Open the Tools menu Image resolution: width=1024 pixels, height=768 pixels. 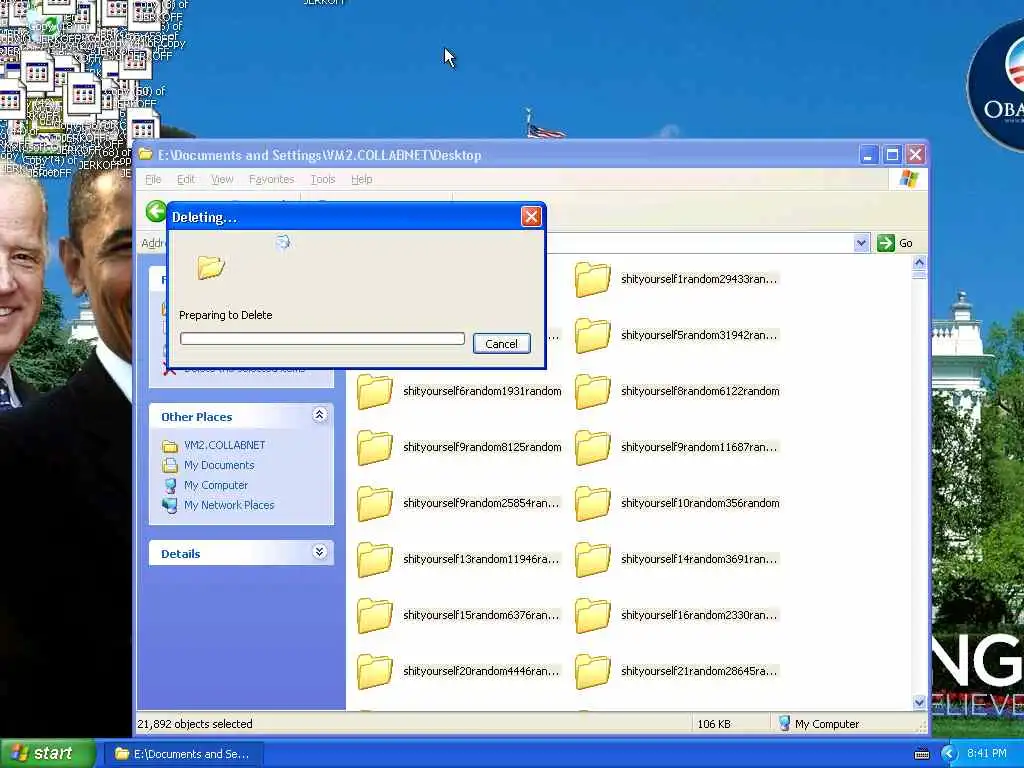323,179
